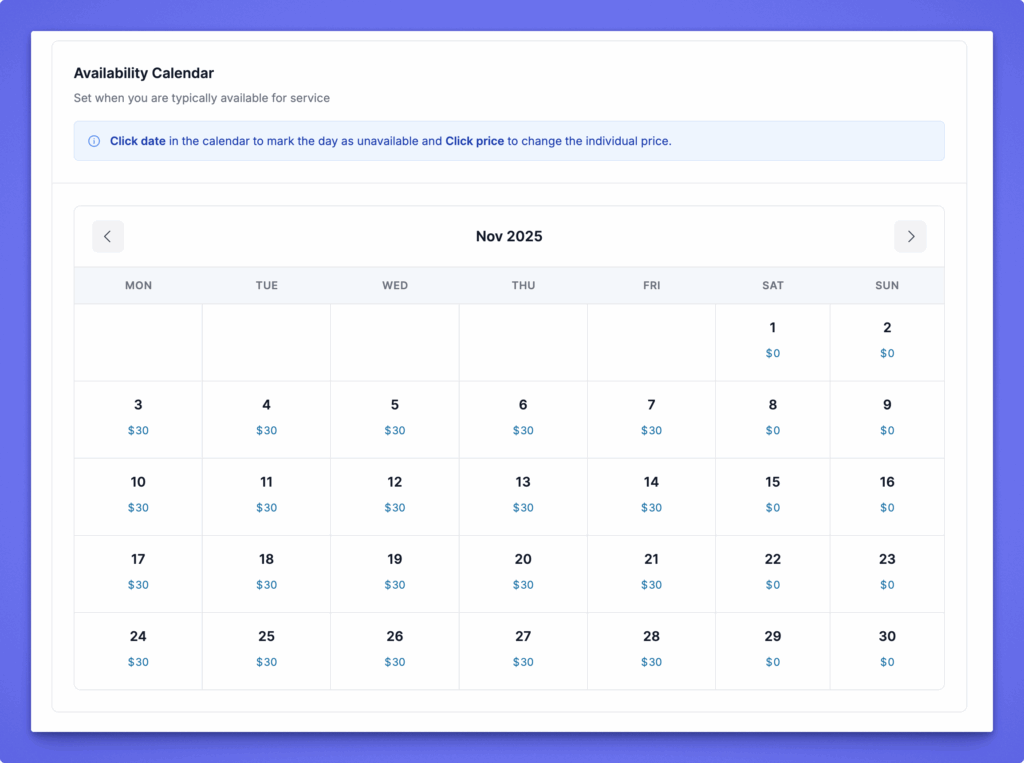The image size is (1024, 763).
Task: Toggle availability for date 1
Action: [772, 327]
